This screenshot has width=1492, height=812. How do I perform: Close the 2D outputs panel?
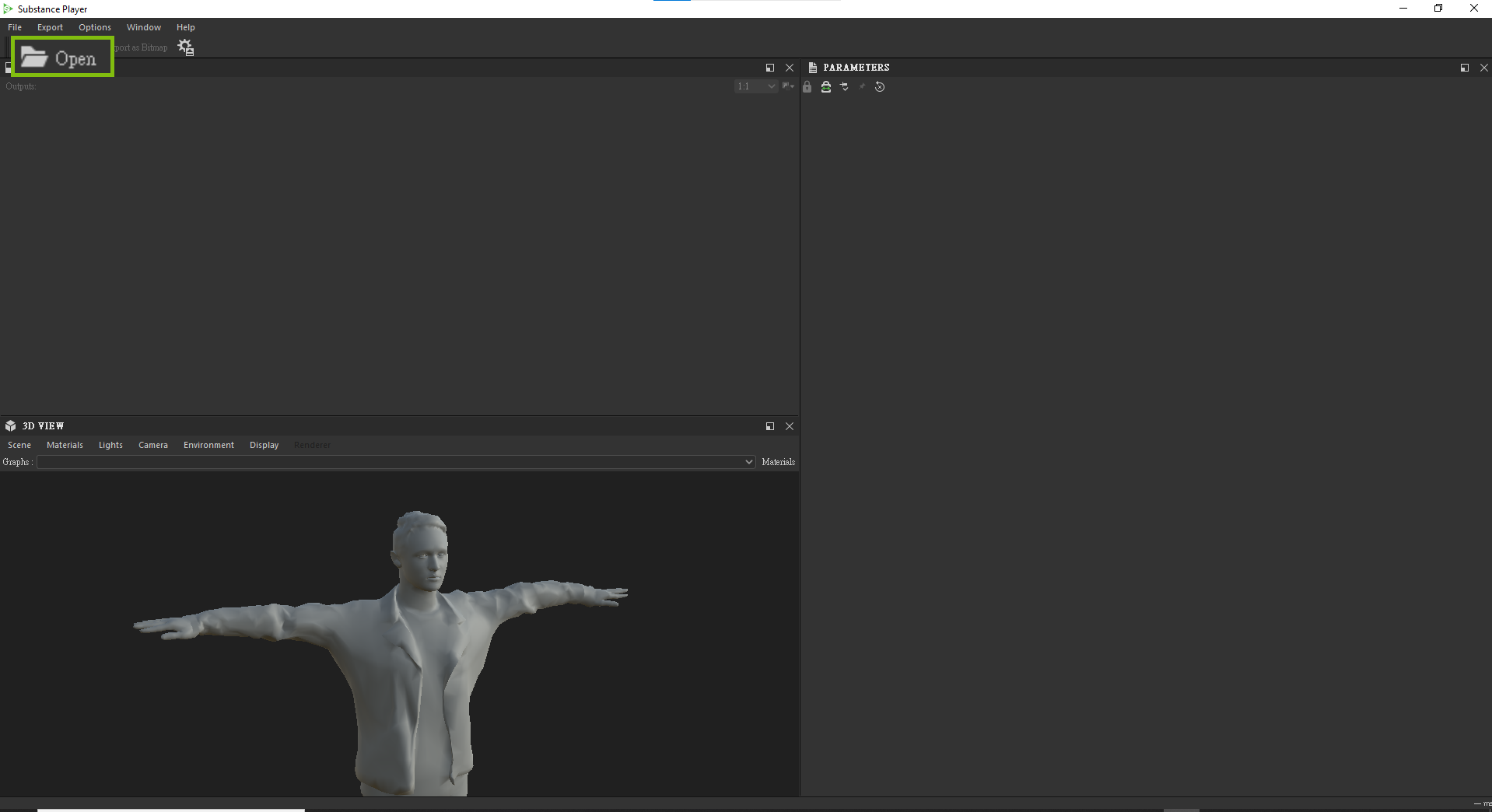pos(790,68)
